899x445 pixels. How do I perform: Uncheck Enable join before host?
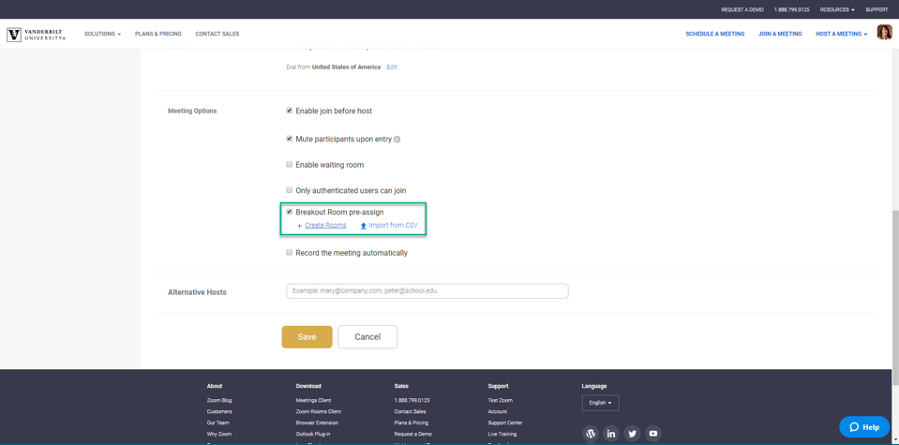(290, 111)
